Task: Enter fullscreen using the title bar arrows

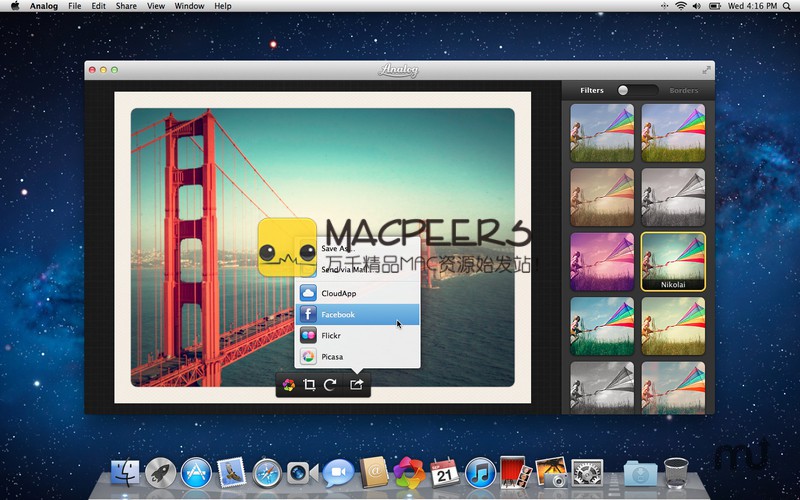Action: tap(707, 70)
